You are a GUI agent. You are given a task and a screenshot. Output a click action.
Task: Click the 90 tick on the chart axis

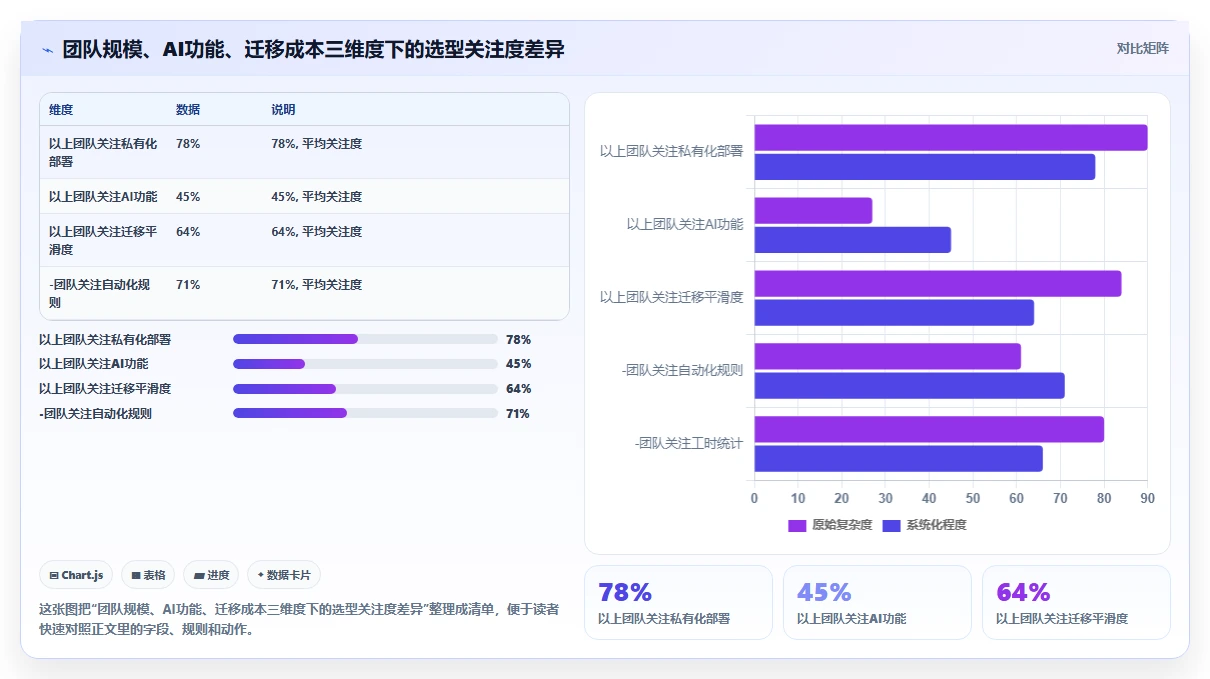click(x=1147, y=498)
